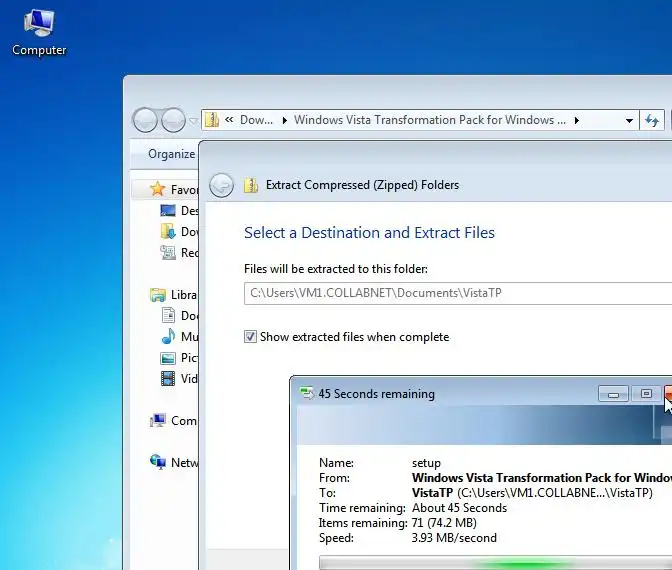Toggle Show extracted files when complete checkbox
Screen dimensions: 672x570
250,337
